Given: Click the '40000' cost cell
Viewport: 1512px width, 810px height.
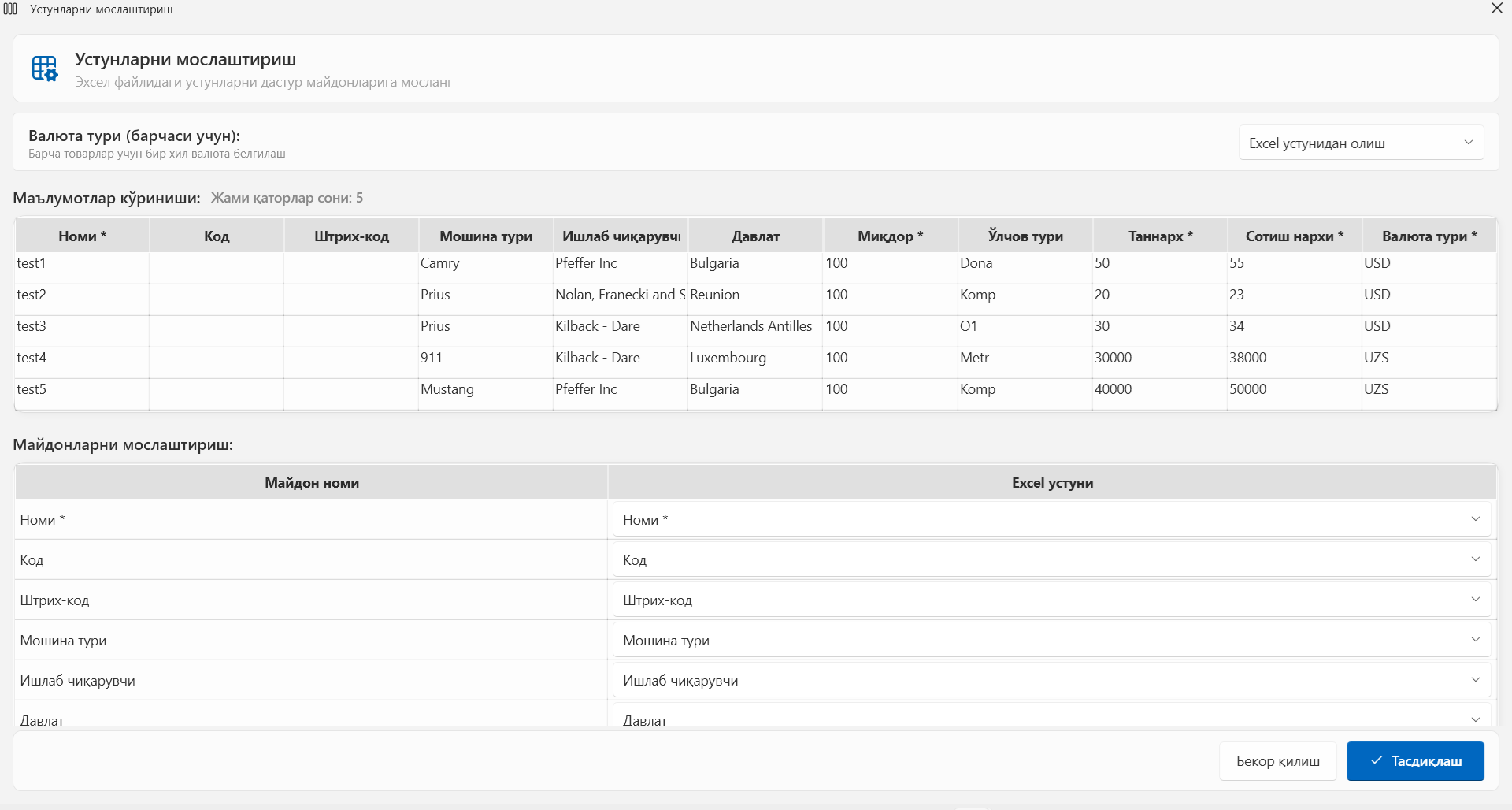Looking at the screenshot, I should (x=1160, y=394).
